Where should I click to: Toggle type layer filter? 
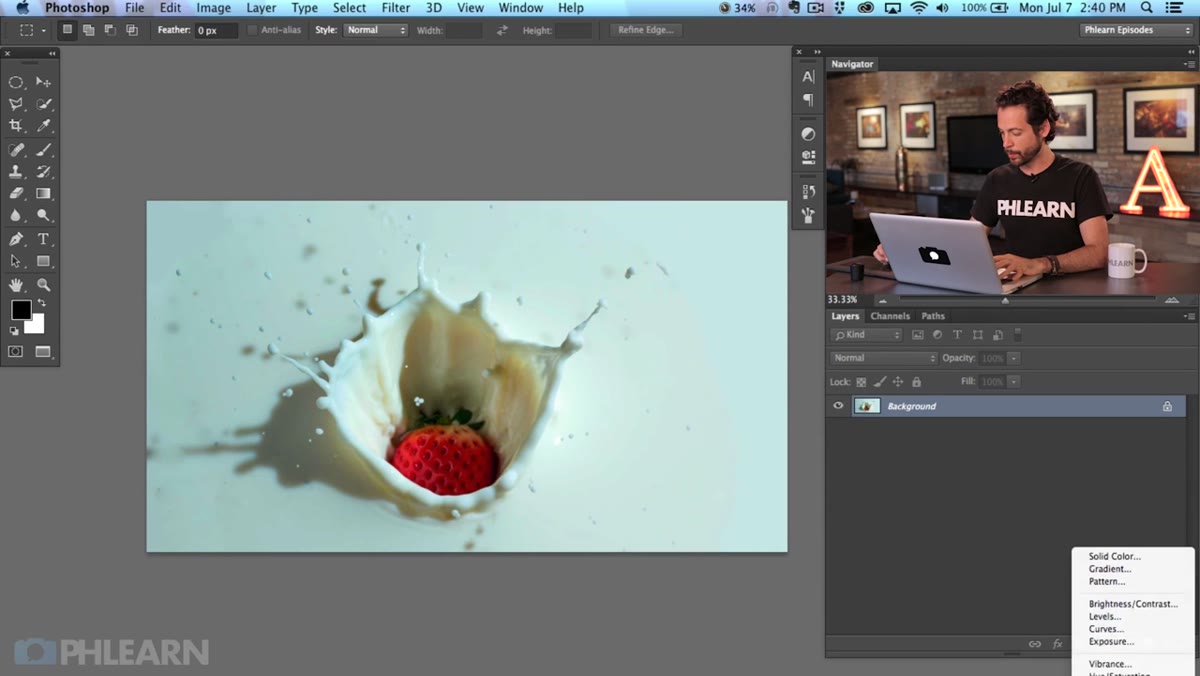coord(957,335)
